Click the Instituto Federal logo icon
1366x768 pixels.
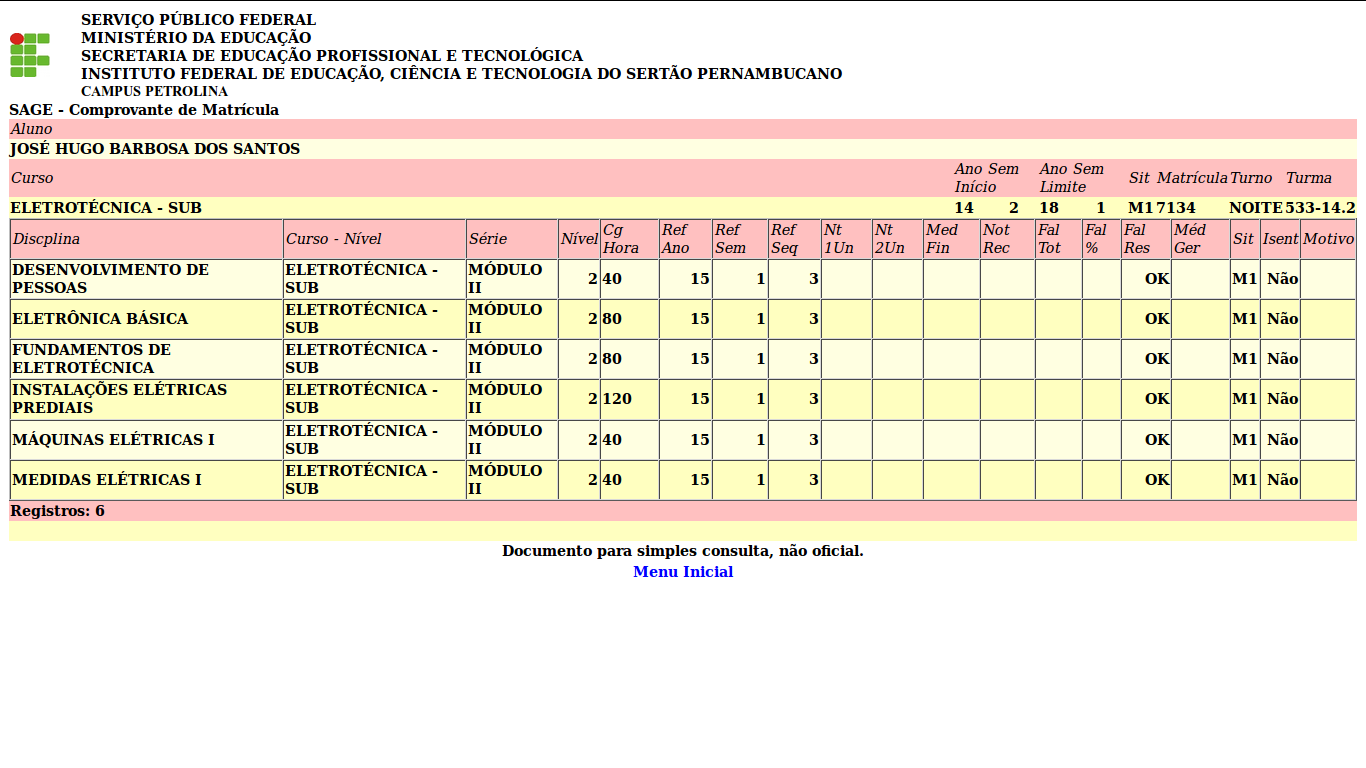[30, 55]
